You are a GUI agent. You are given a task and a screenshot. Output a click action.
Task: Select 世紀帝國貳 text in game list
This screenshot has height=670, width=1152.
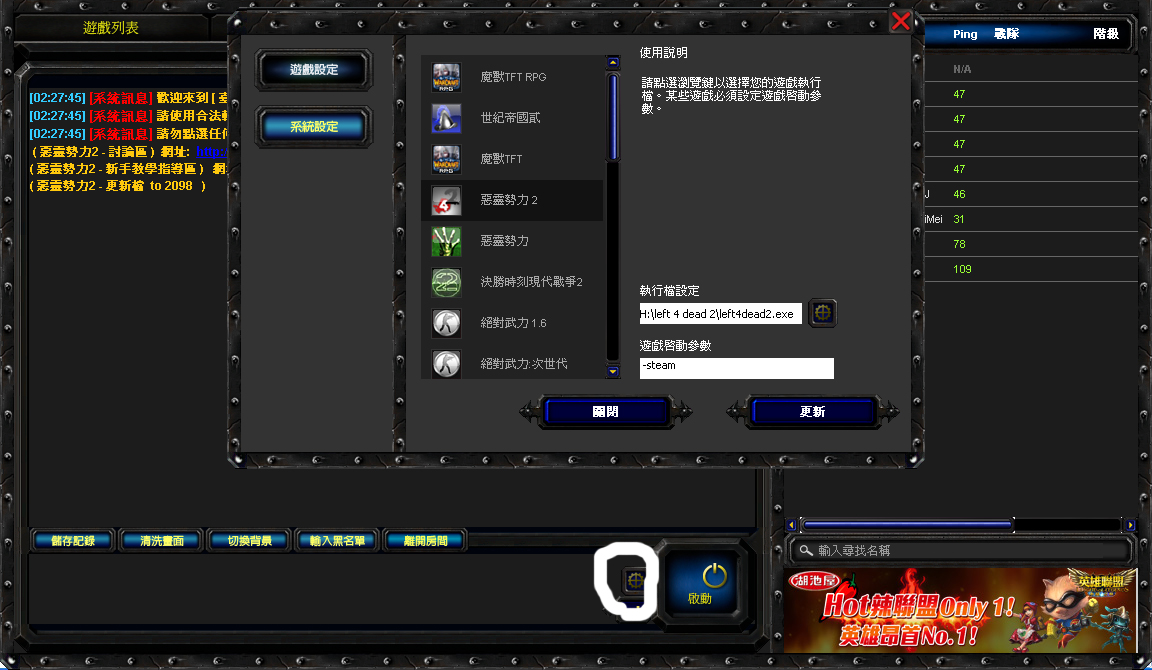click(x=510, y=118)
